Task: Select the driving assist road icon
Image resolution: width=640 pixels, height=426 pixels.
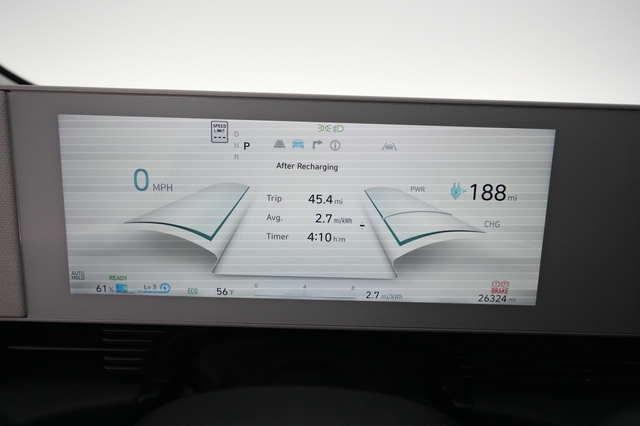Action: click(x=279, y=144)
